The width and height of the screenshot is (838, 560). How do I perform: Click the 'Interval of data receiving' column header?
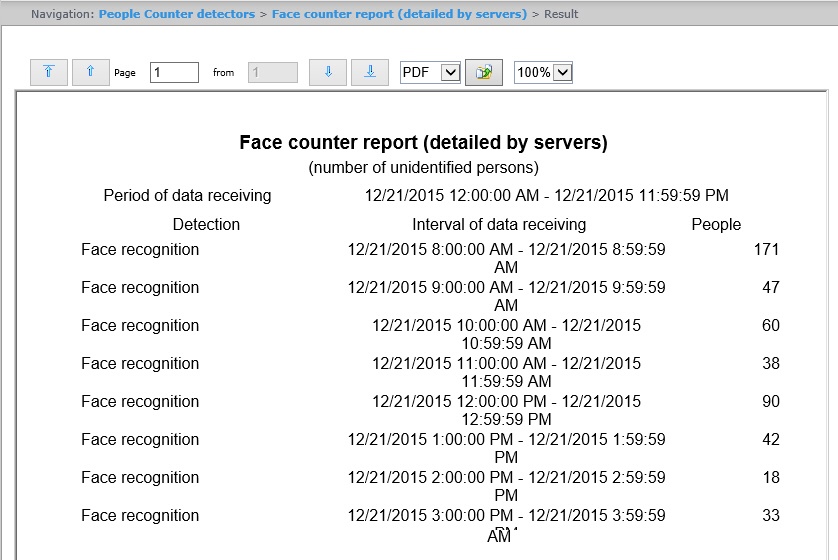tap(499, 224)
